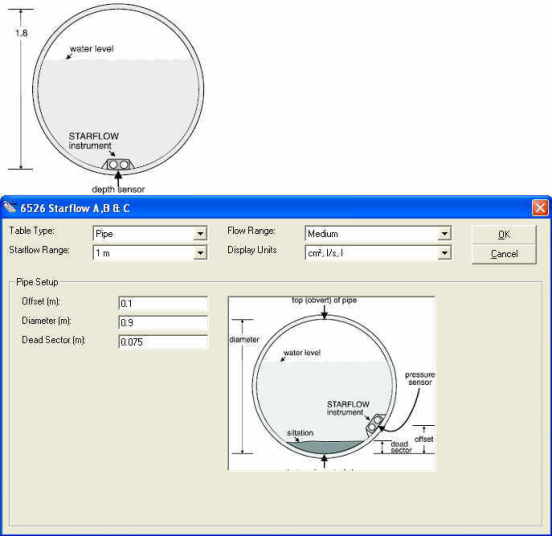Click the Offset (m) input field
The image size is (552, 536).
coord(163,303)
